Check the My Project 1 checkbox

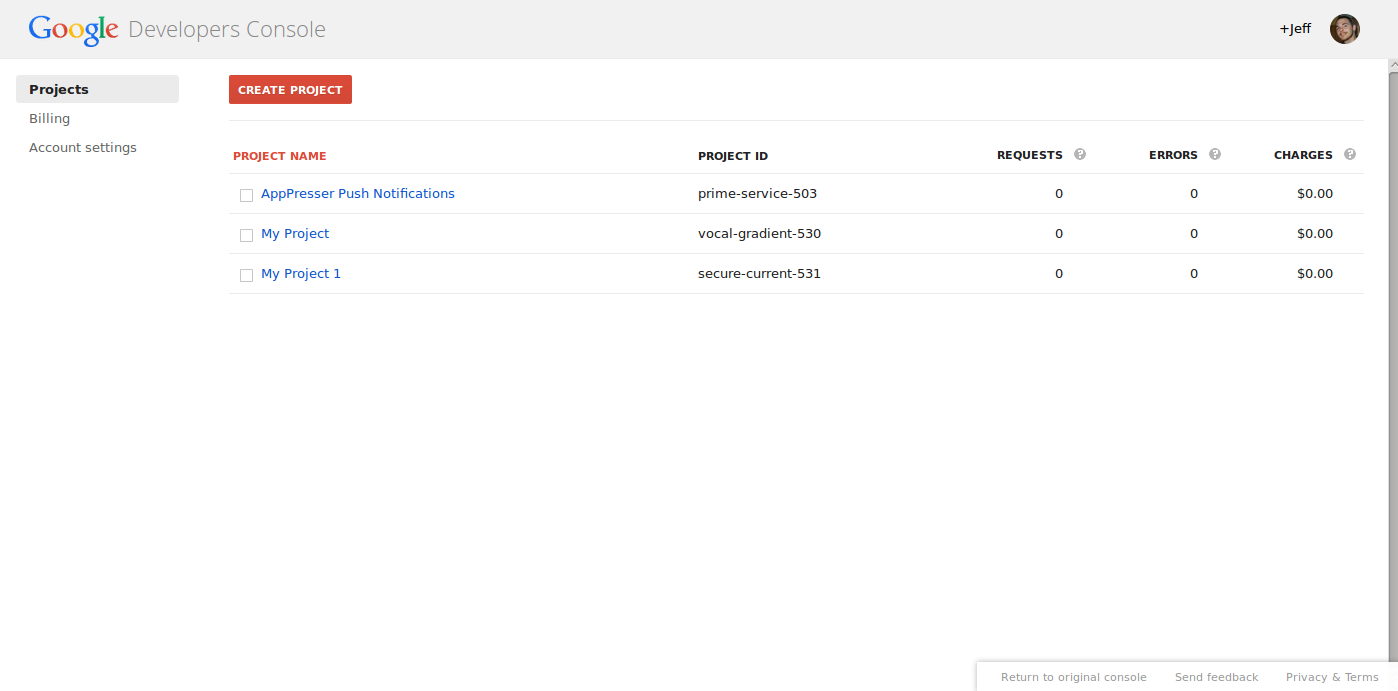(x=246, y=275)
